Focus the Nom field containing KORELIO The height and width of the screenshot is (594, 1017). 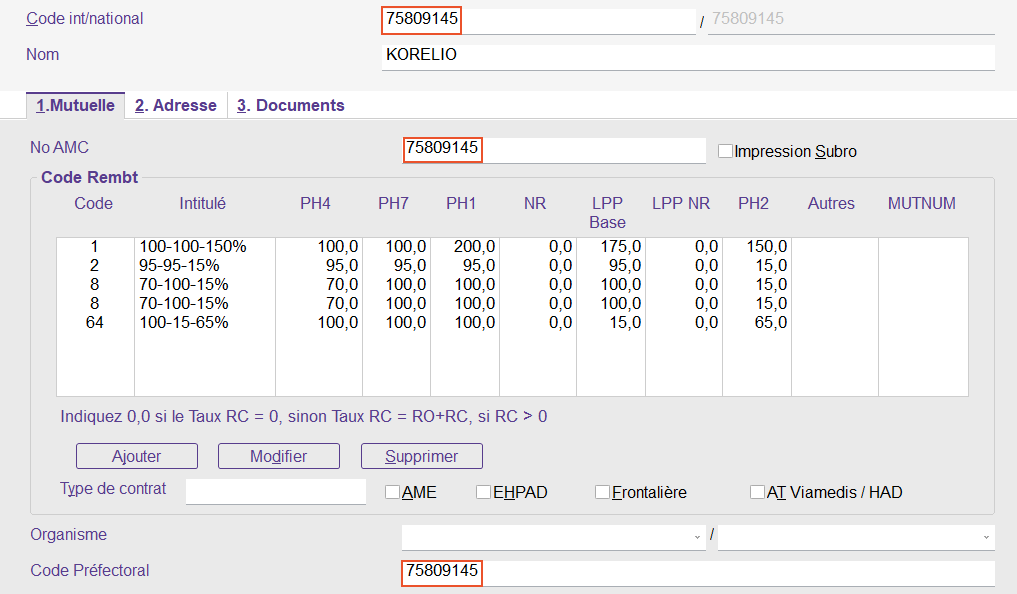pos(687,56)
